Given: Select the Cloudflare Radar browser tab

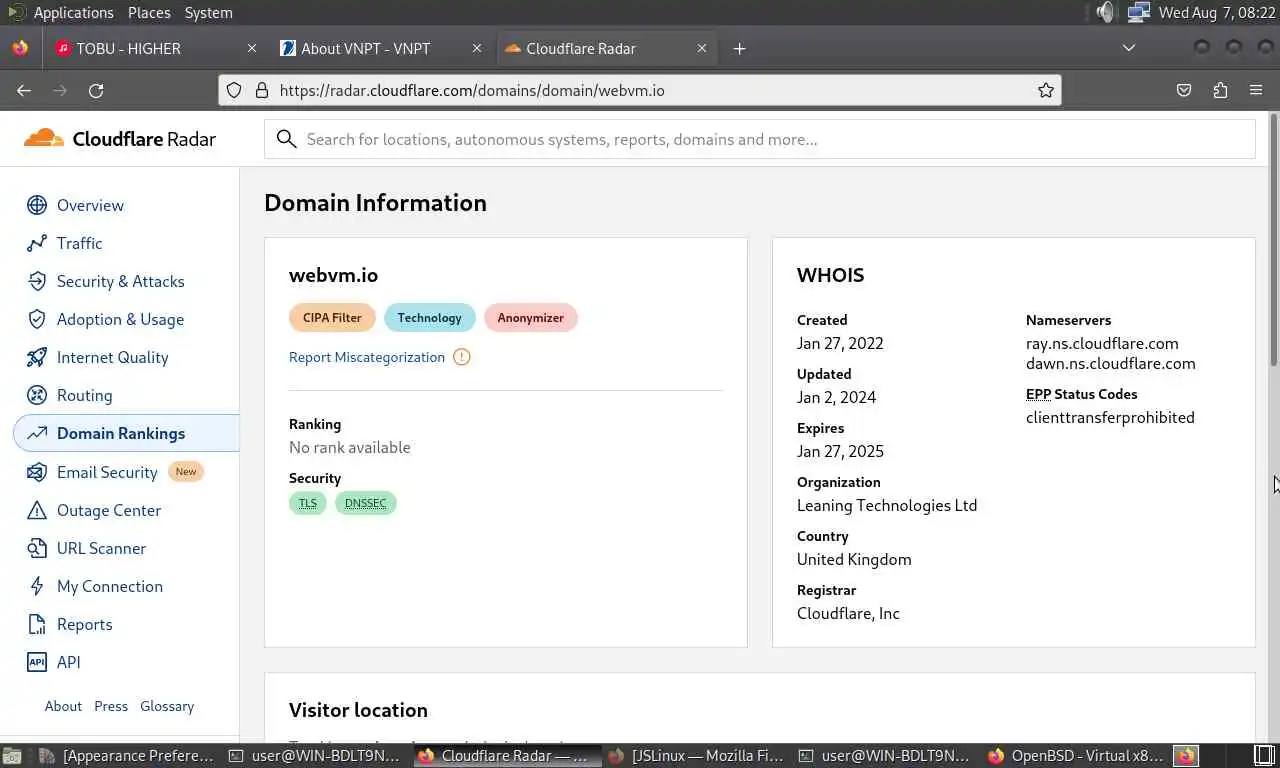Looking at the screenshot, I should [x=605, y=48].
